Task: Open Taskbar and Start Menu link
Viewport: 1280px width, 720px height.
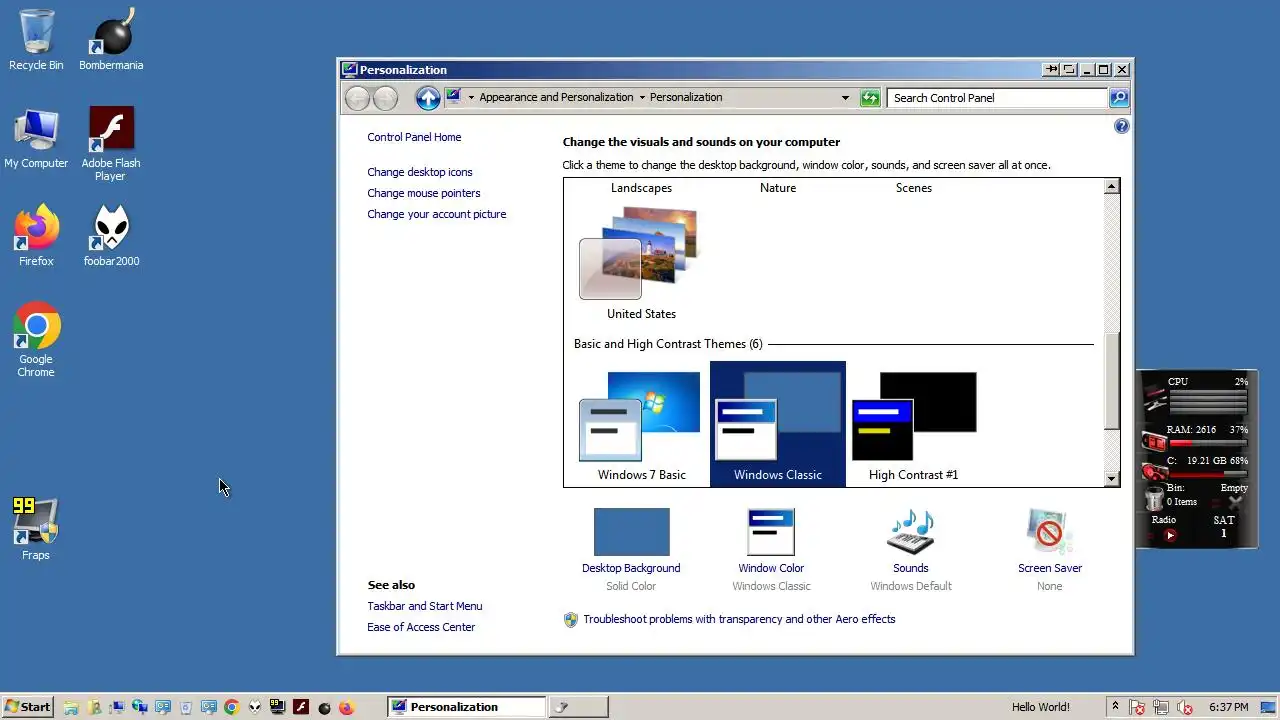Action: click(425, 606)
